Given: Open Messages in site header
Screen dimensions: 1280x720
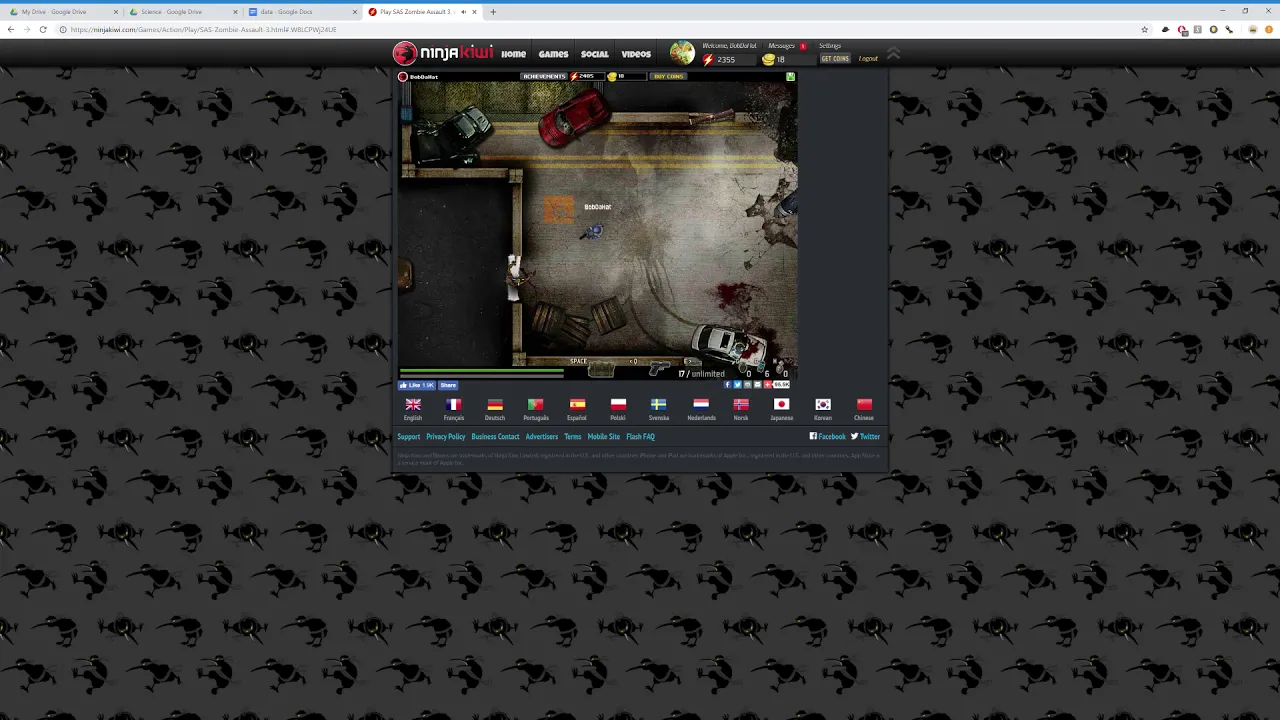Looking at the screenshot, I should coord(782,46).
